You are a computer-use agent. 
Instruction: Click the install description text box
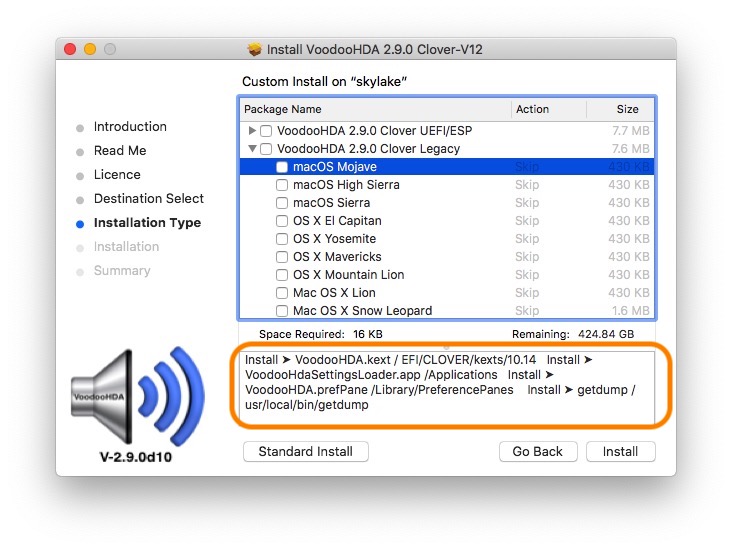pos(449,388)
